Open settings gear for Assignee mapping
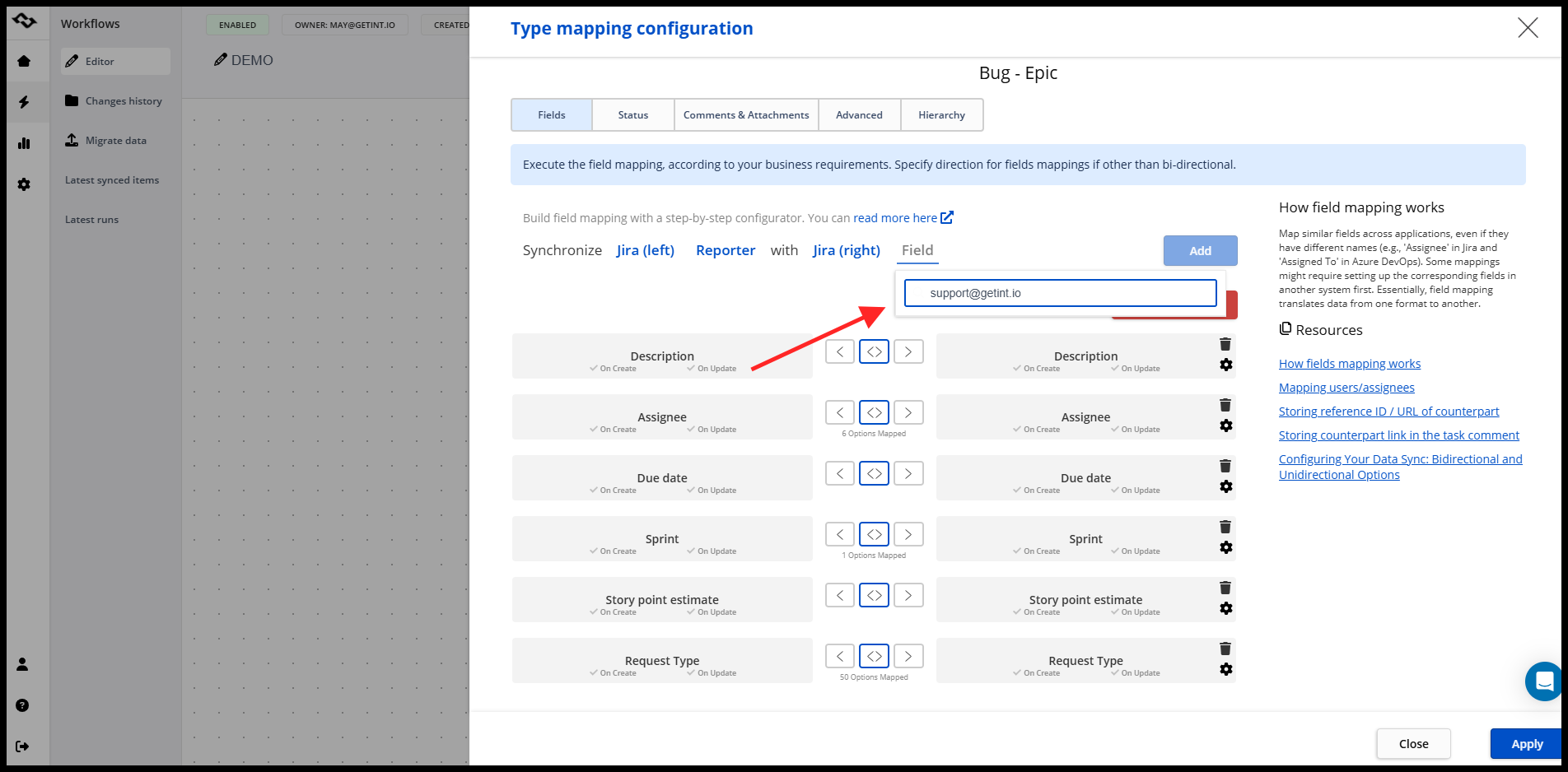This screenshot has width=1568, height=772. click(x=1225, y=426)
